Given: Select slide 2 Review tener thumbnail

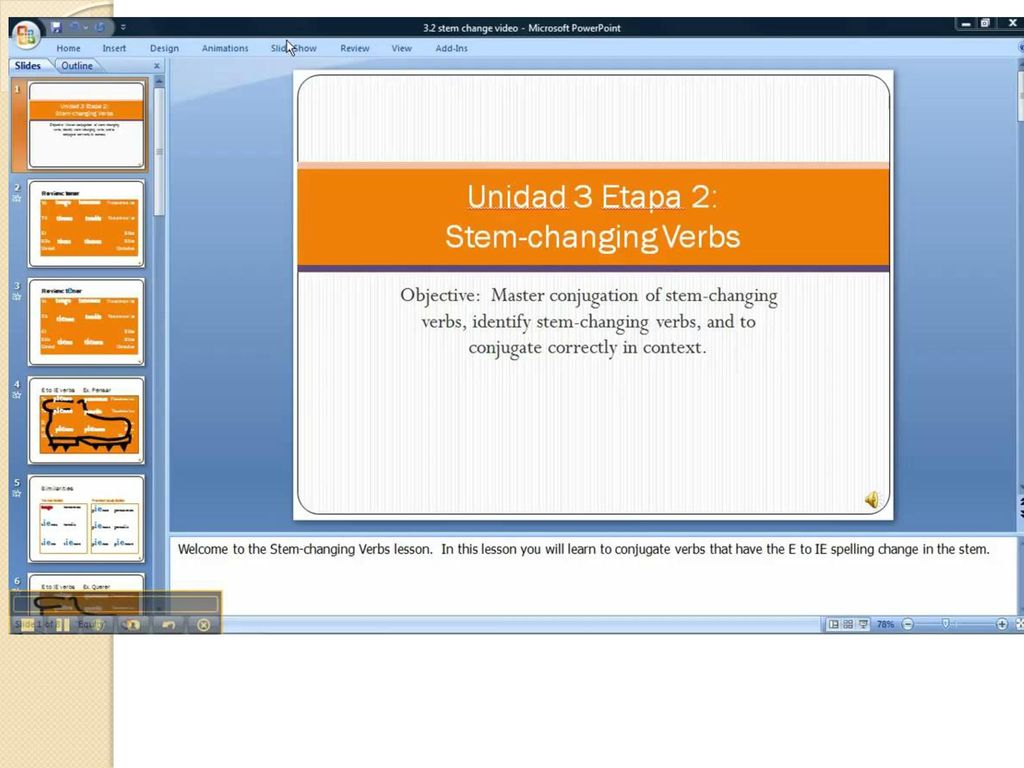Looking at the screenshot, I should [x=86, y=224].
